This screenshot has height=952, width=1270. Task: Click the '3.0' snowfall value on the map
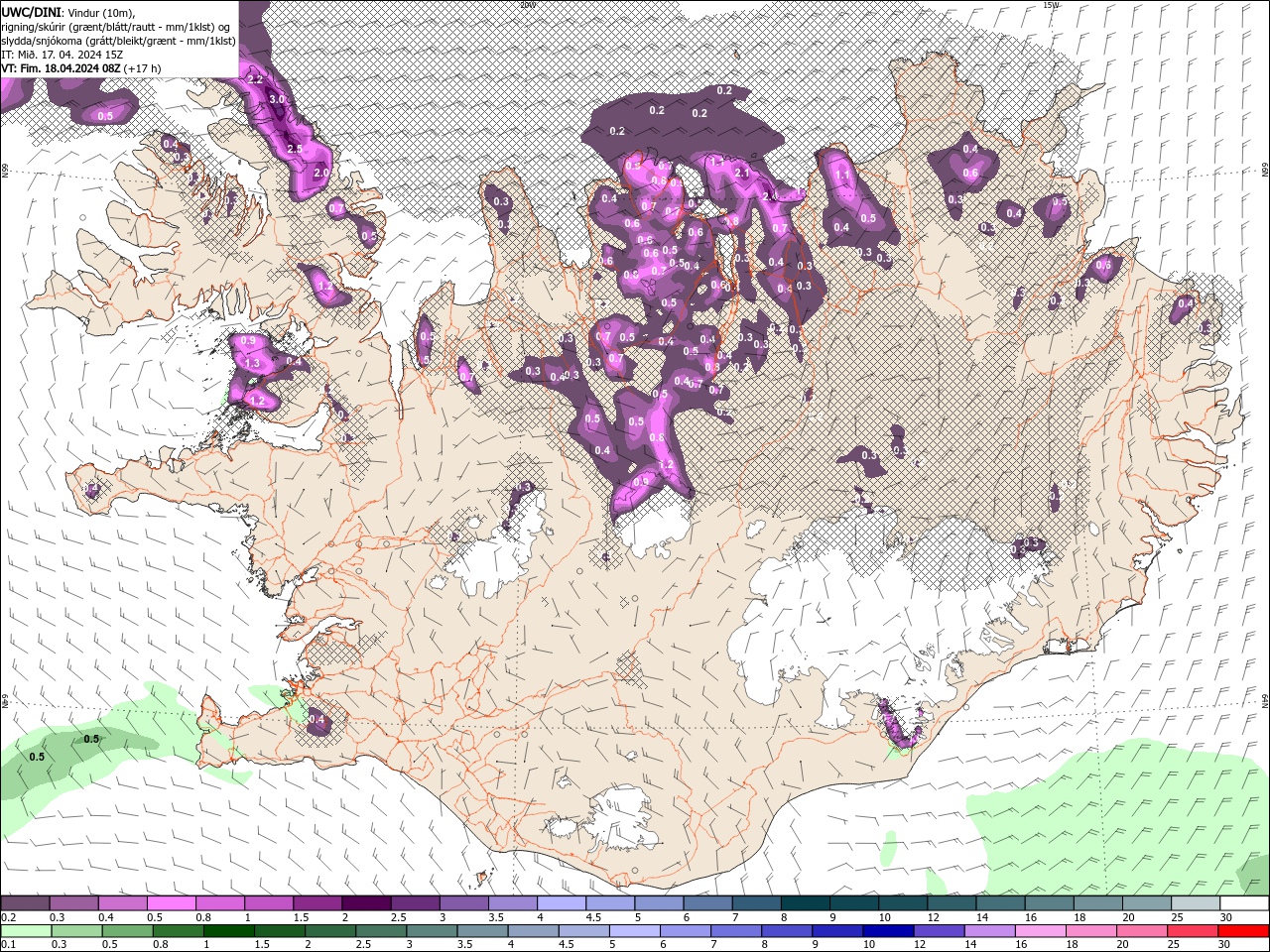point(277,100)
